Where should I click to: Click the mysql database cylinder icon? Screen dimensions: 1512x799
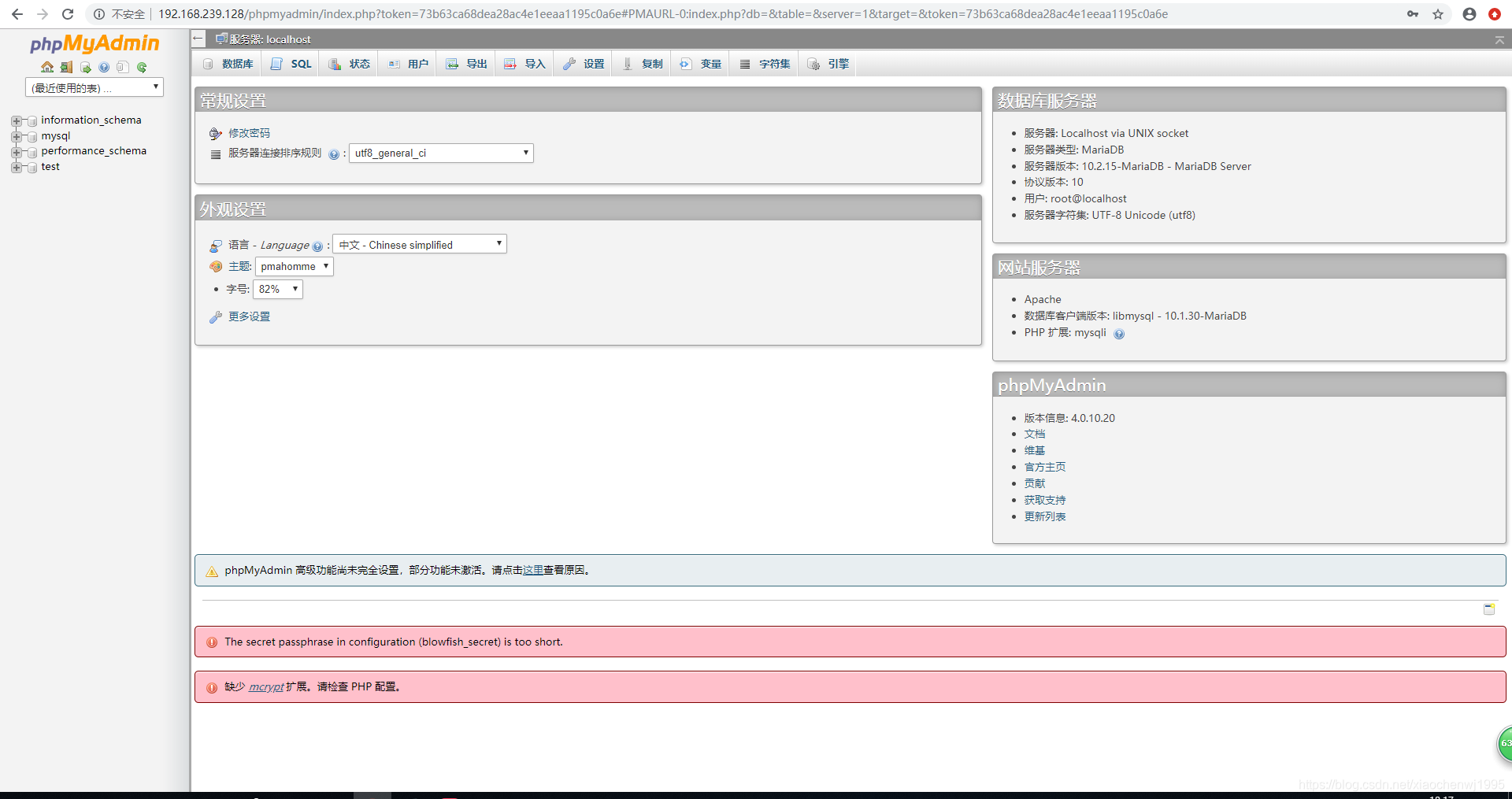pyautogui.click(x=32, y=137)
